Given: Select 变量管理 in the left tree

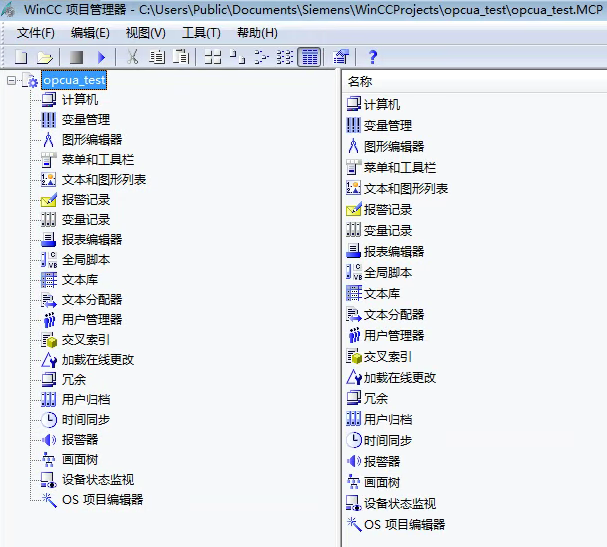Looking at the screenshot, I should pos(85,120).
